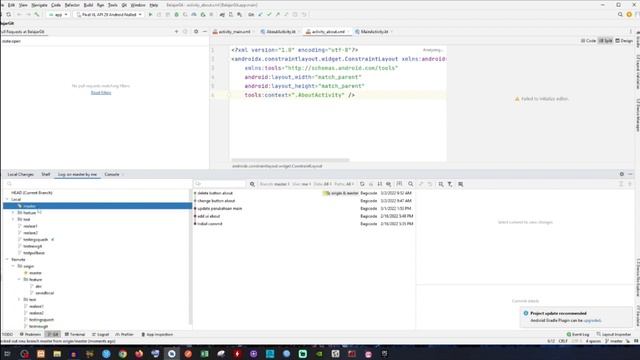Click the Build hammer icon in toolbar
Image resolution: width=640 pixels, height=360 pixels.
pos(37,15)
